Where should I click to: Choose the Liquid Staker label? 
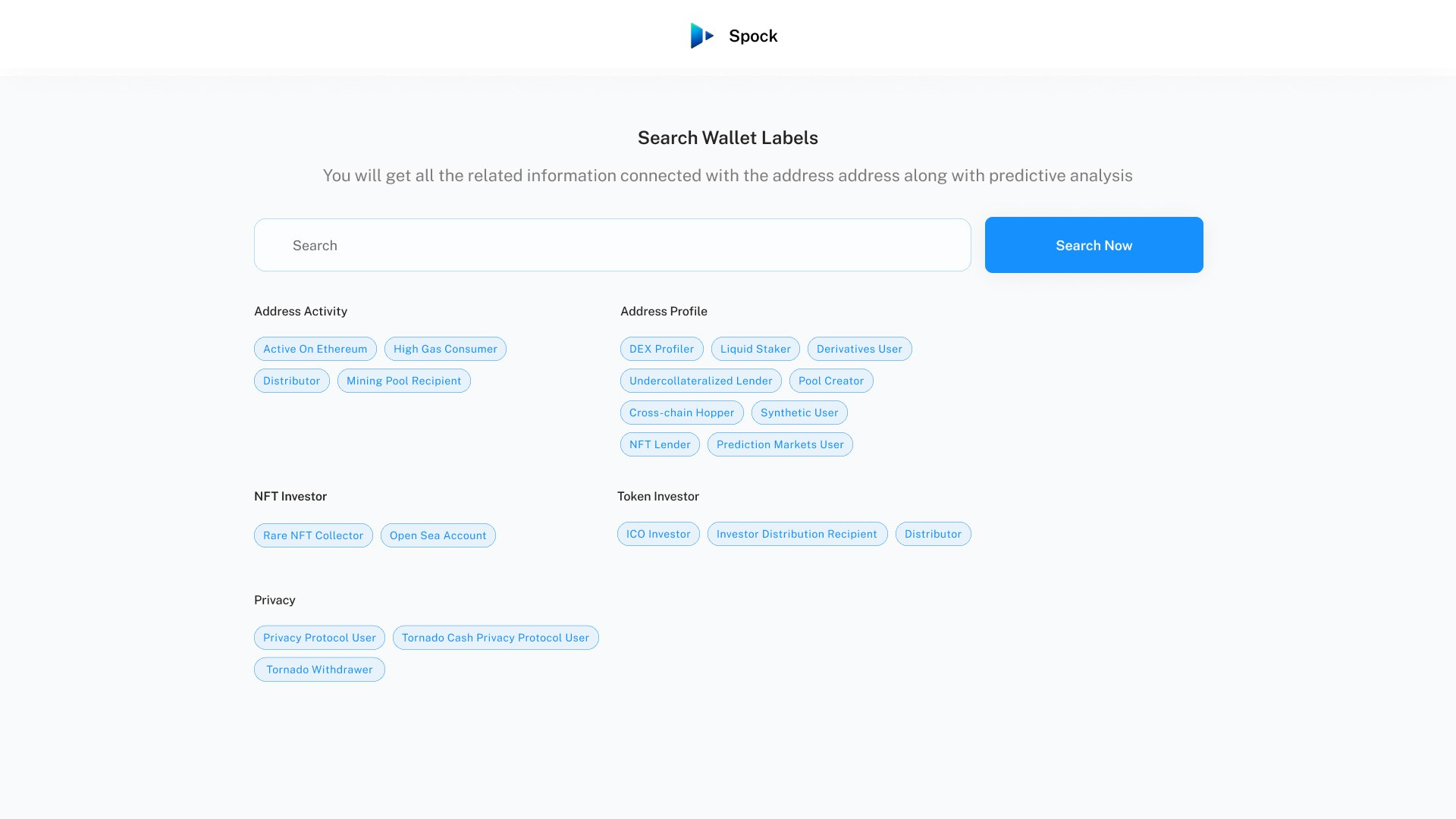coord(755,349)
